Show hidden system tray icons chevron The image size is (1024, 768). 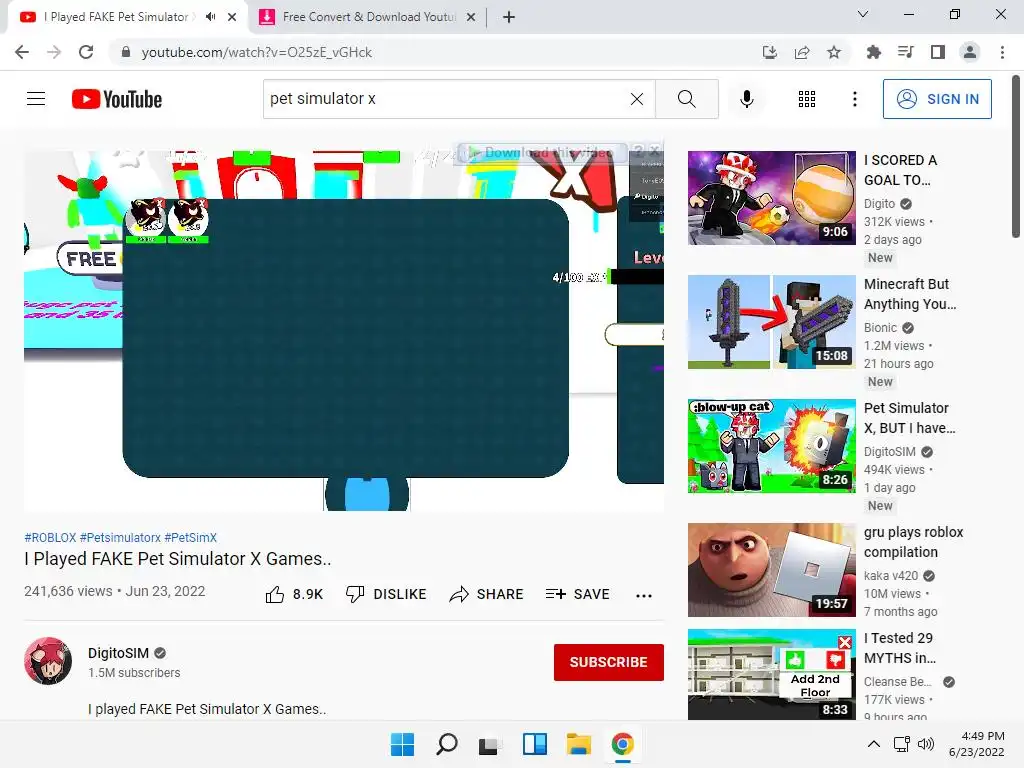pos(873,744)
